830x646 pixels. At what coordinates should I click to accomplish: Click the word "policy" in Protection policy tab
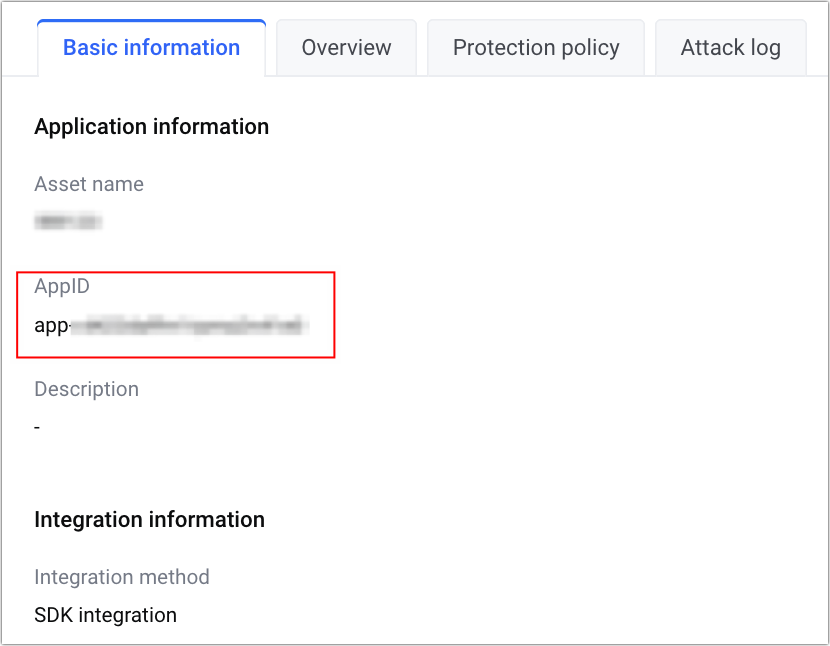coord(588,48)
